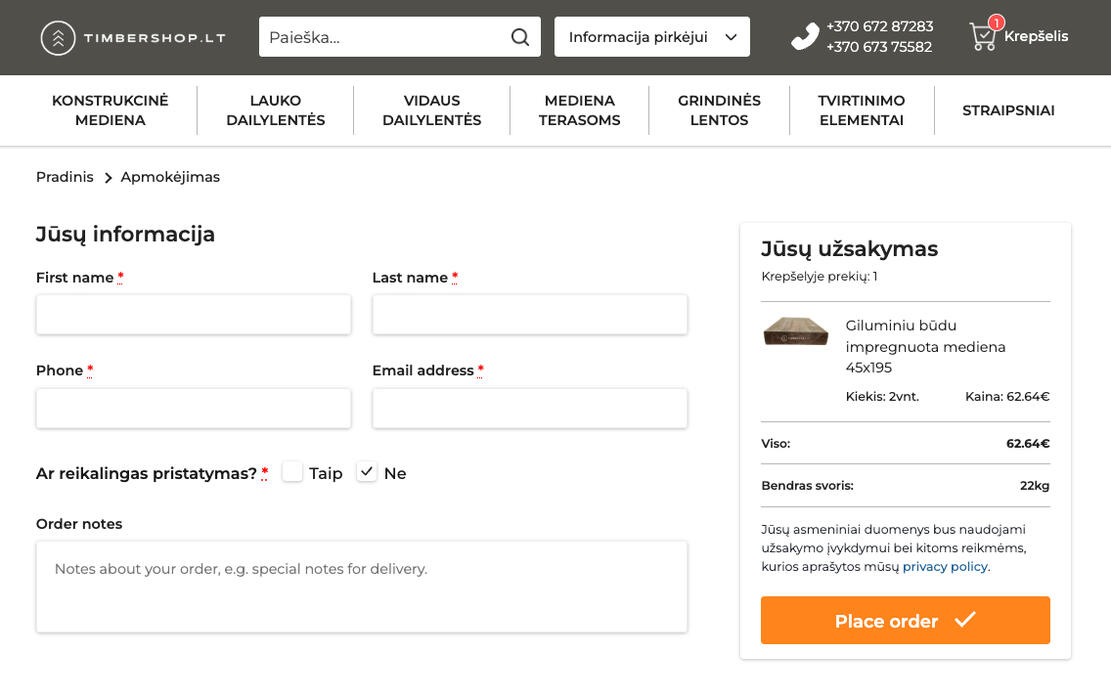Focus the First name input field
The width and height of the screenshot is (1111, 697).
click(x=193, y=314)
